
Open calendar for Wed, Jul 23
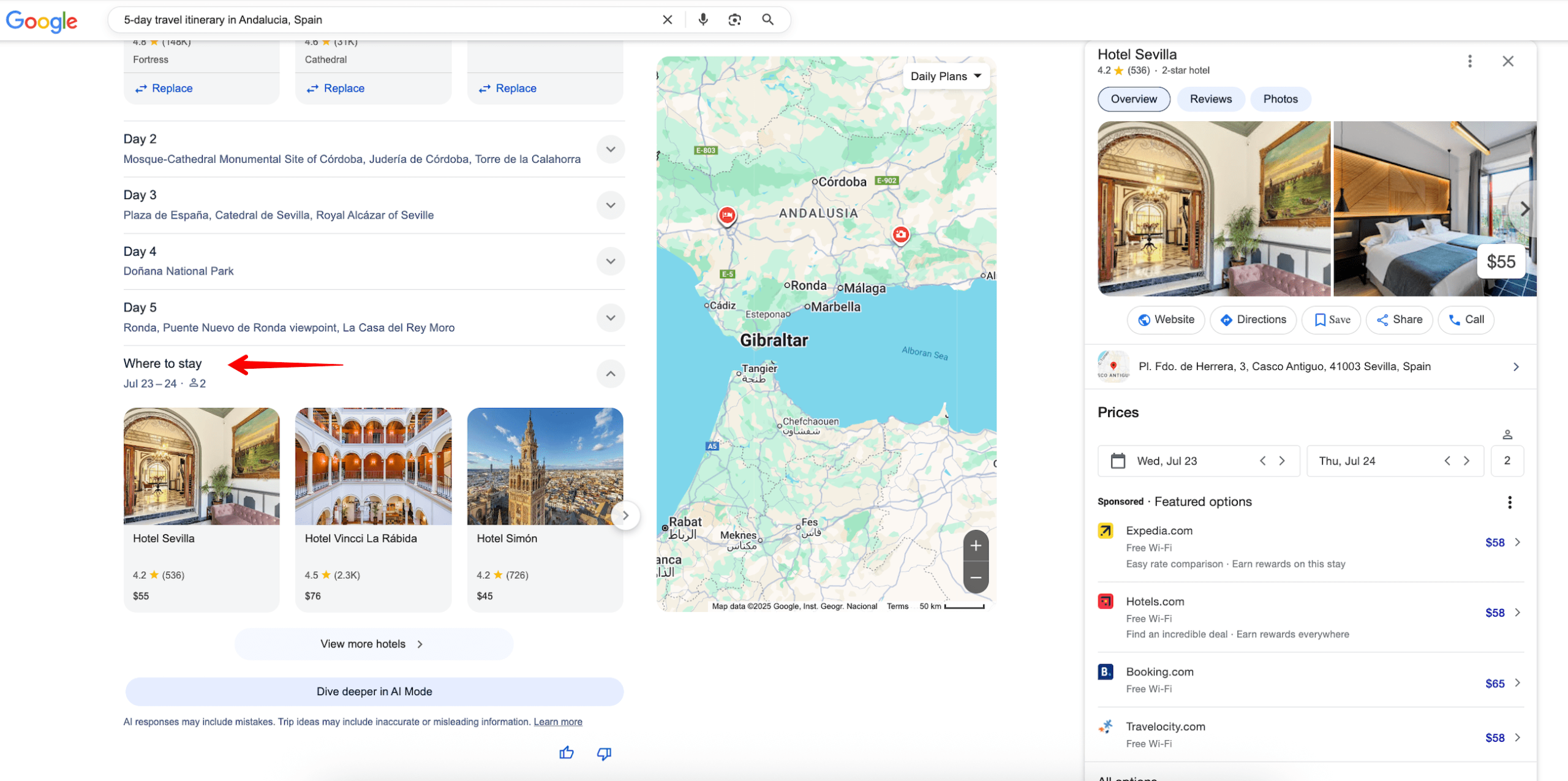click(x=1118, y=461)
